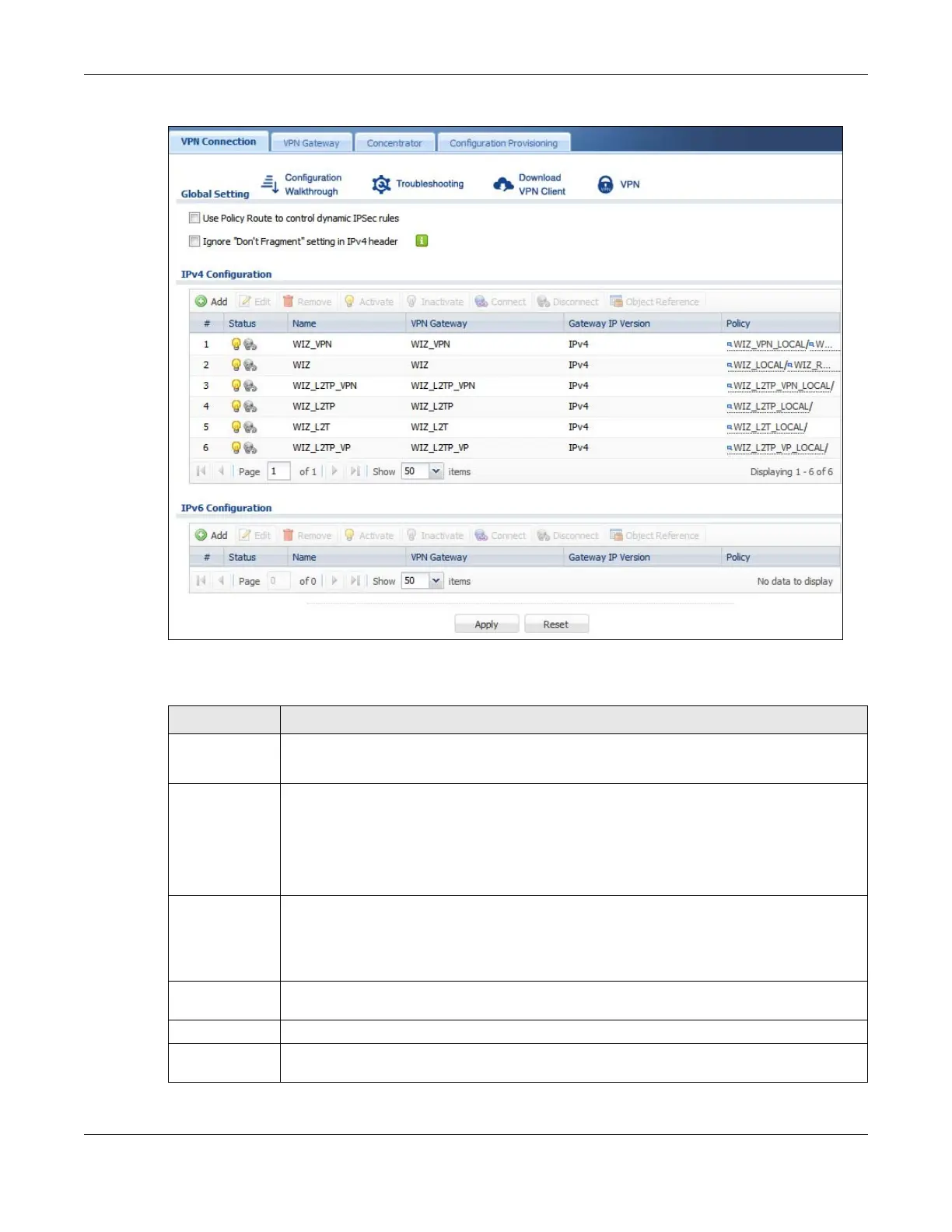The image size is (952, 1232).
Task: Click Add icon in IPv6 Configuration toolbar
Action: coord(201,536)
